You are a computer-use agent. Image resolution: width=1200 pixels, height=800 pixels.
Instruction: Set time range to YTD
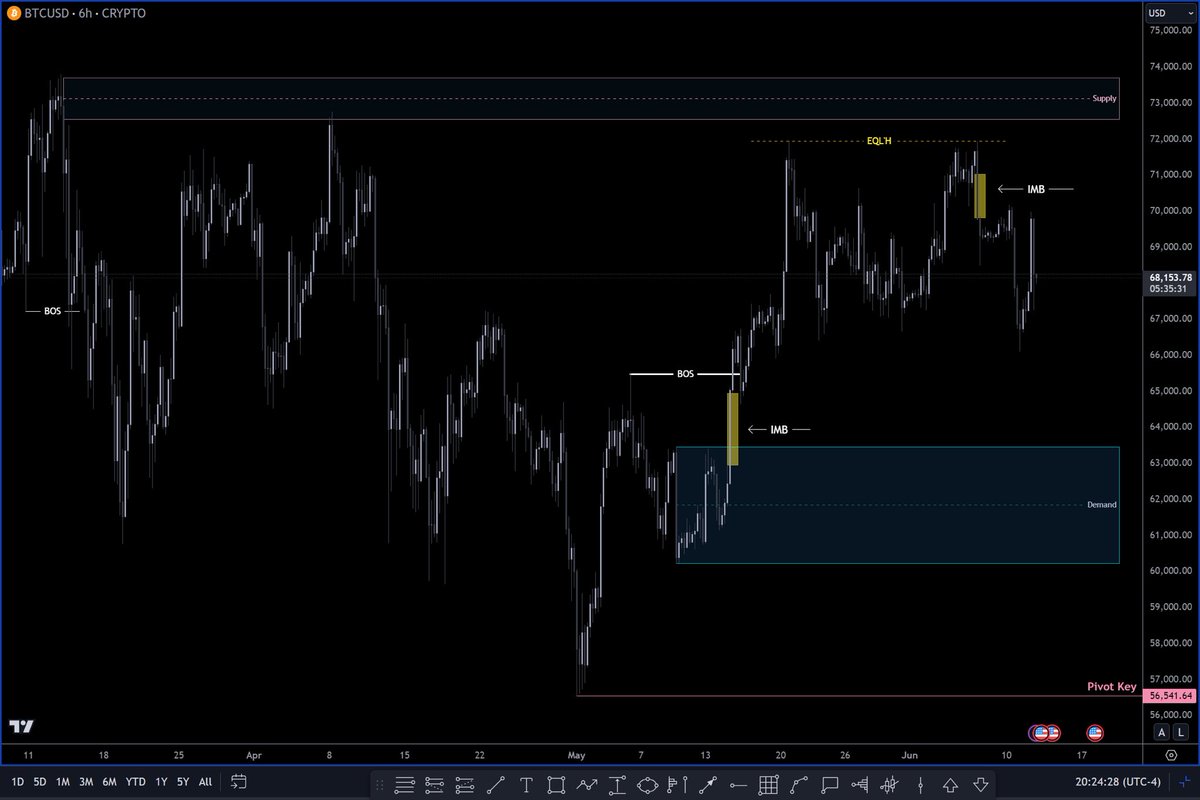pos(136,782)
